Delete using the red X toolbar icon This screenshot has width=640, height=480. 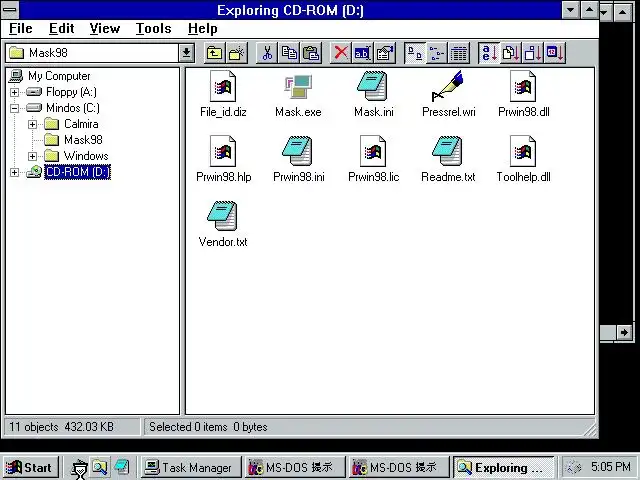tap(340, 53)
